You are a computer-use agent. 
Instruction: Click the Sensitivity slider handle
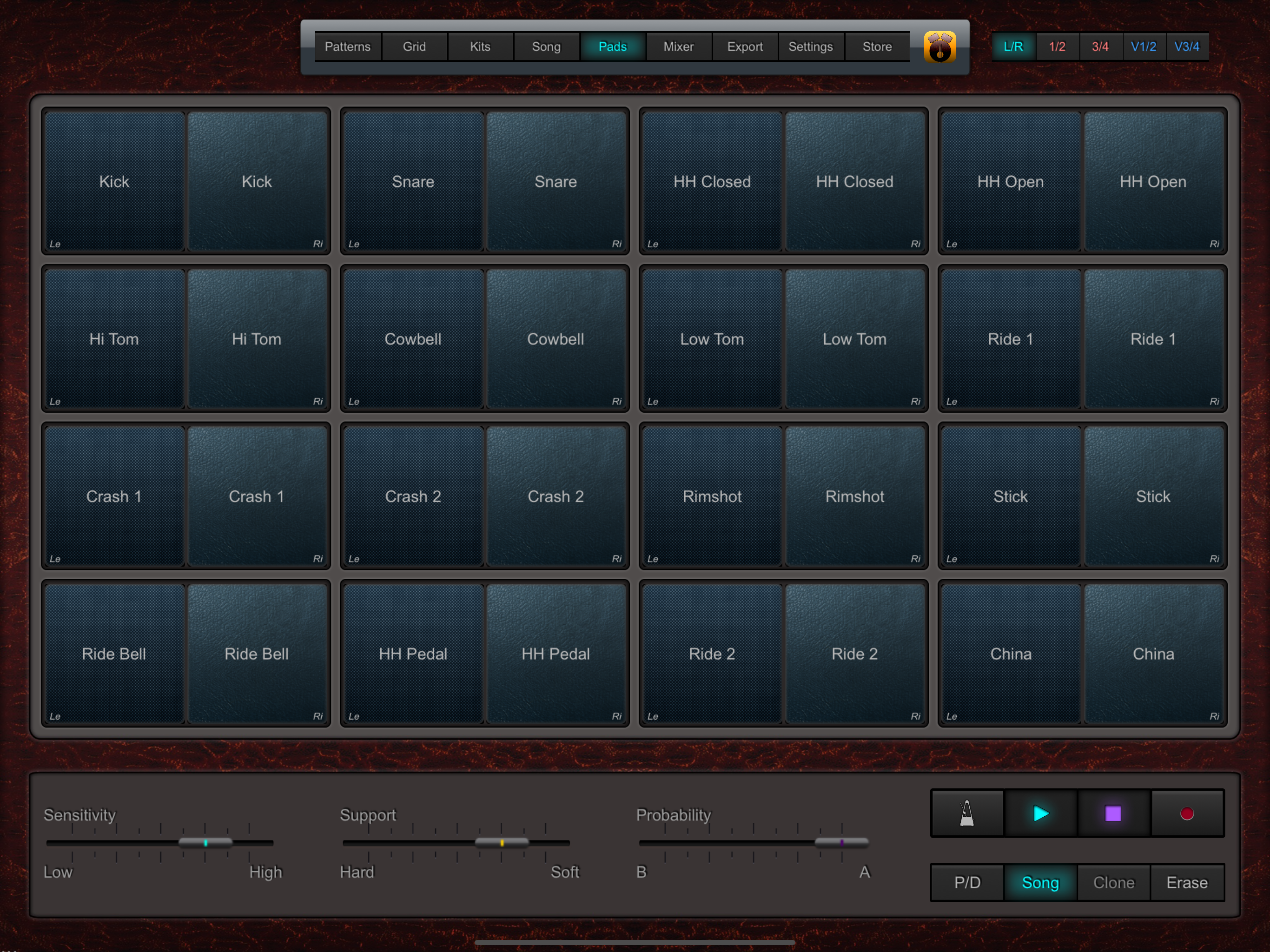(205, 843)
